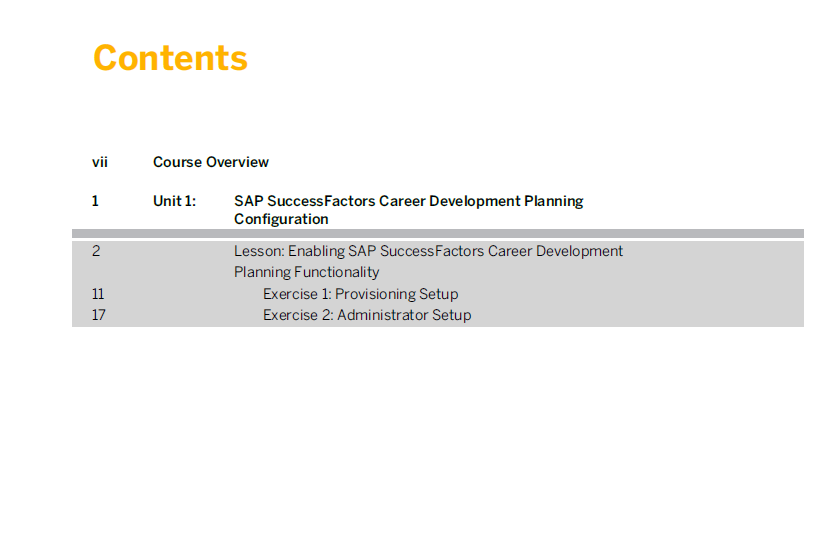Click the words Enabling SAP SuccessFactors Career Development
The height and width of the screenshot is (539, 832).
pyautogui.click(x=455, y=251)
